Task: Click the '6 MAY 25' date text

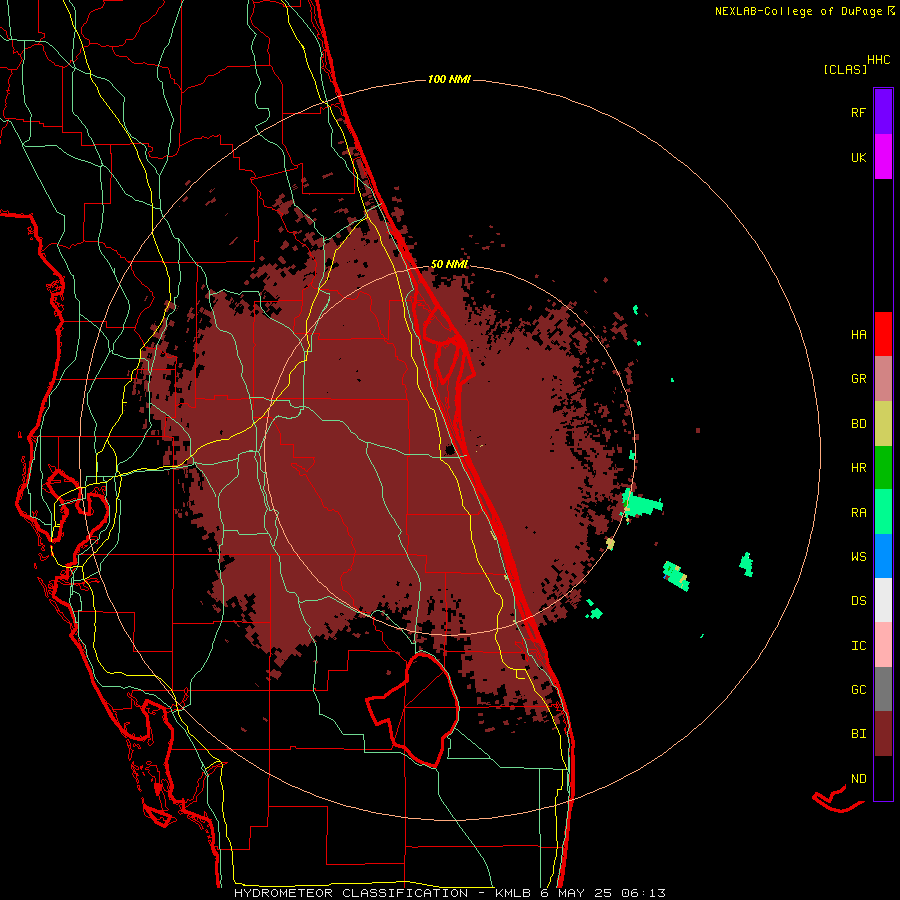Action: [x=575, y=893]
